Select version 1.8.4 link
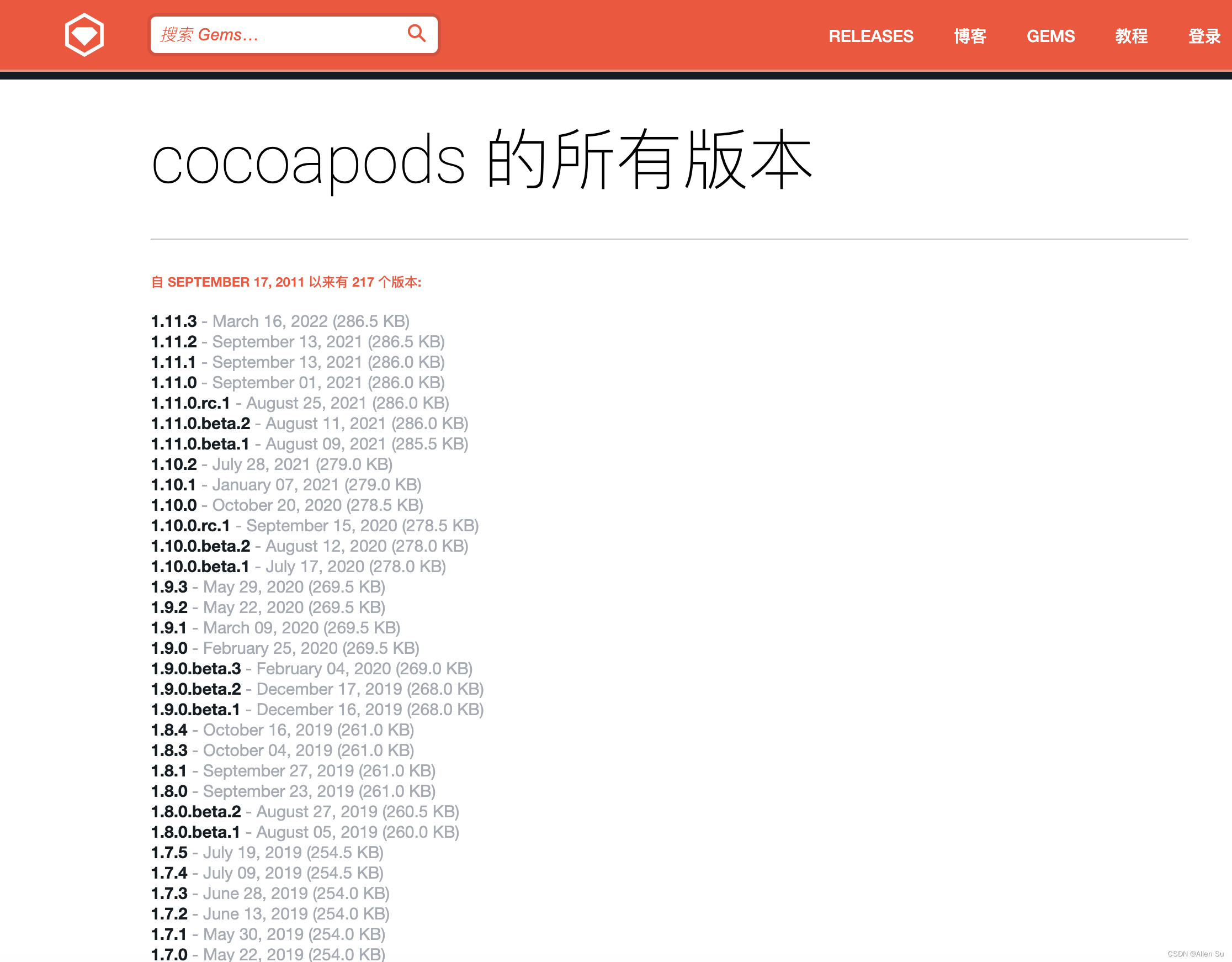 click(x=169, y=730)
